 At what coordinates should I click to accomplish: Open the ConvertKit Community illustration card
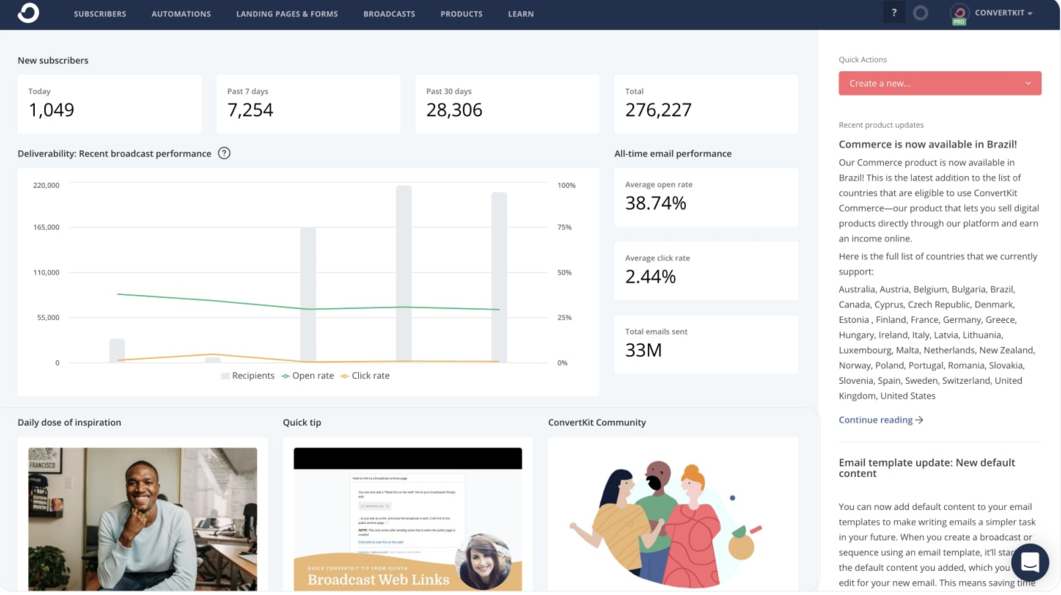[673, 516]
